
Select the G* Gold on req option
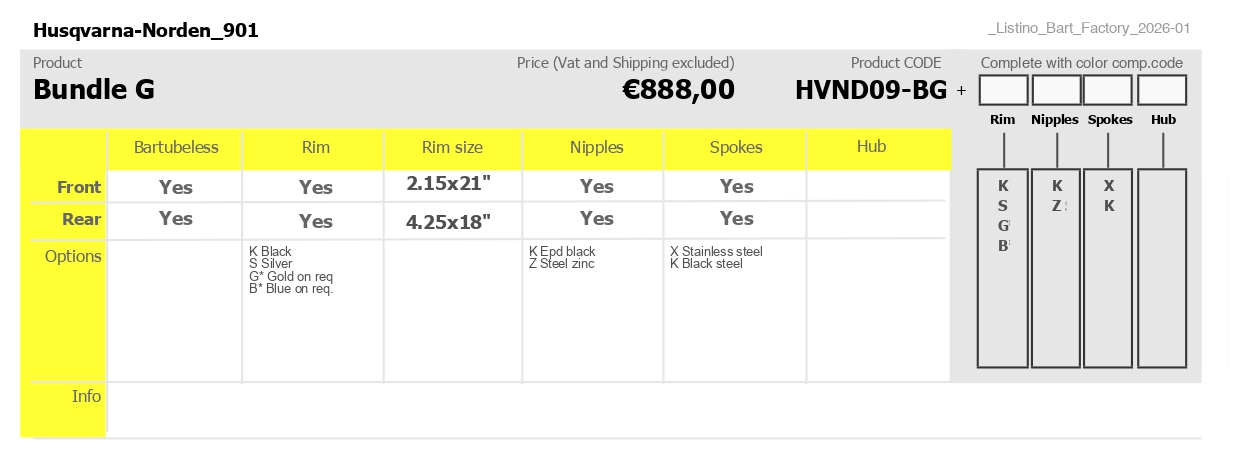pyautogui.click(x=291, y=276)
